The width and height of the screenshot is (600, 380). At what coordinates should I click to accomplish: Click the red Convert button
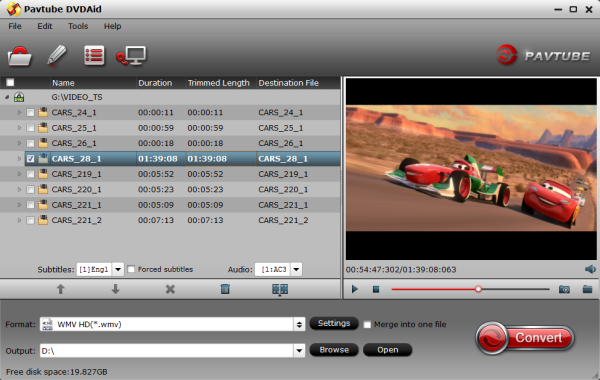pos(525,338)
